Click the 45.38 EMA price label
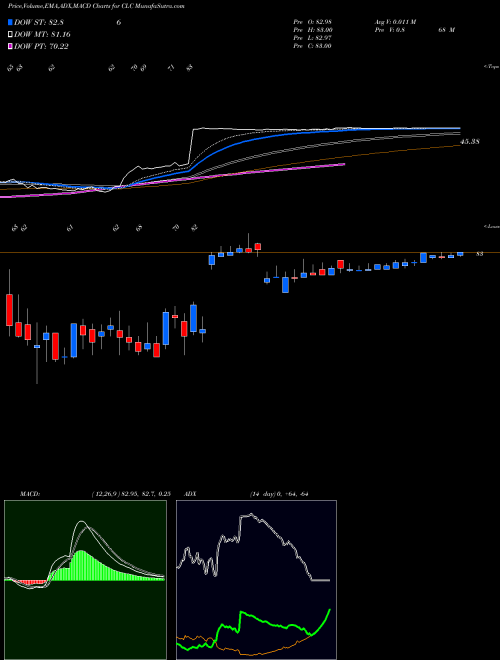The width and height of the screenshot is (500, 660). pos(470,142)
